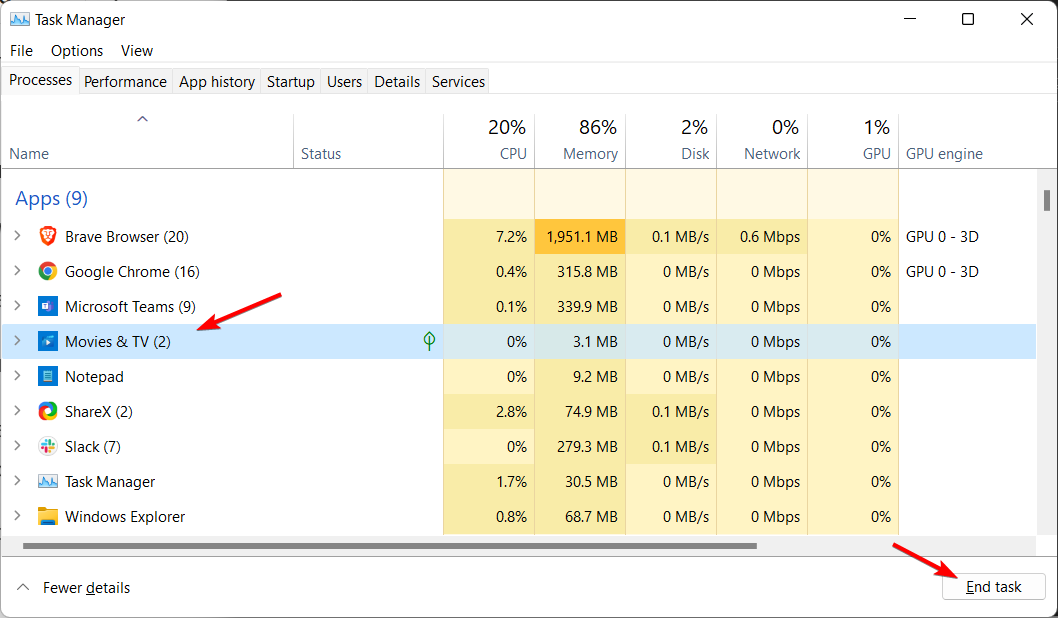
Task: Click Brave's GPU 0 - 3D engine cell
Action: click(x=942, y=237)
